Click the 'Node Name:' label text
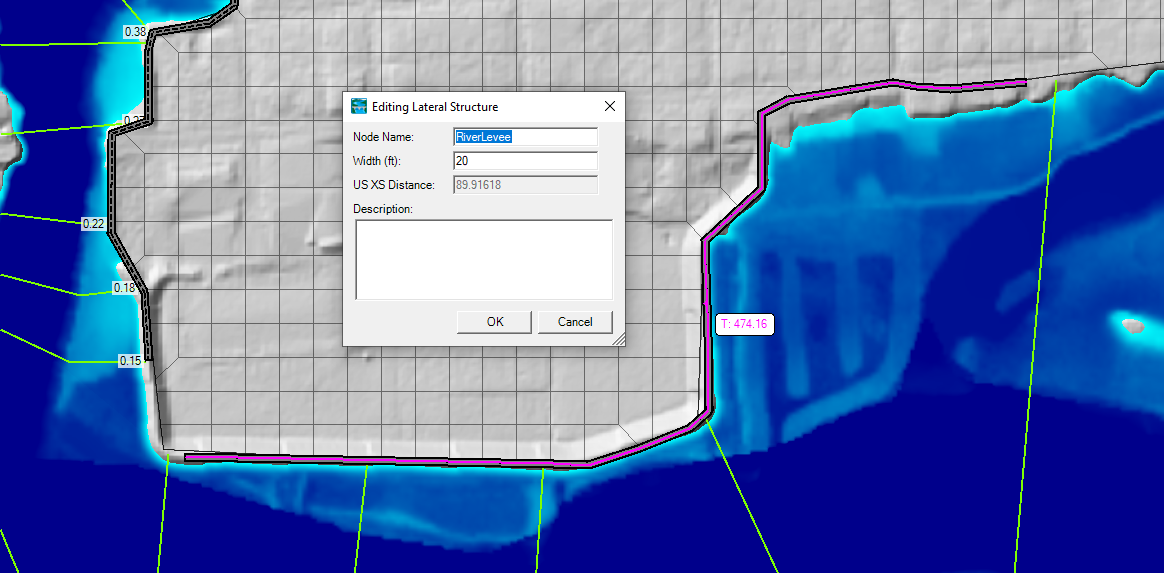 click(383, 137)
